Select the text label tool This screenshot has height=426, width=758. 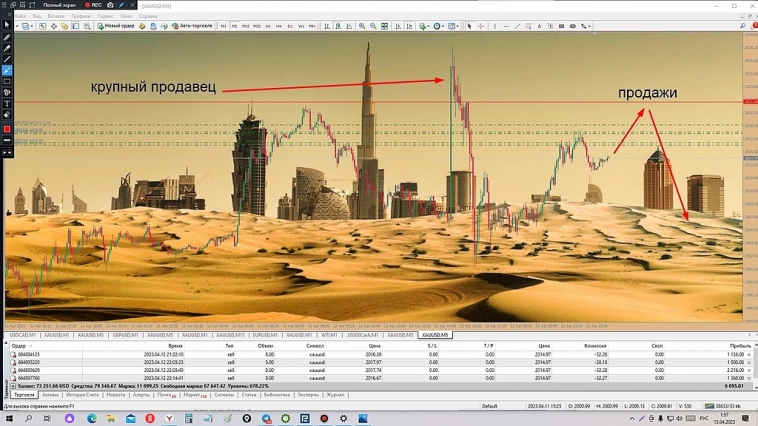[x=539, y=26]
